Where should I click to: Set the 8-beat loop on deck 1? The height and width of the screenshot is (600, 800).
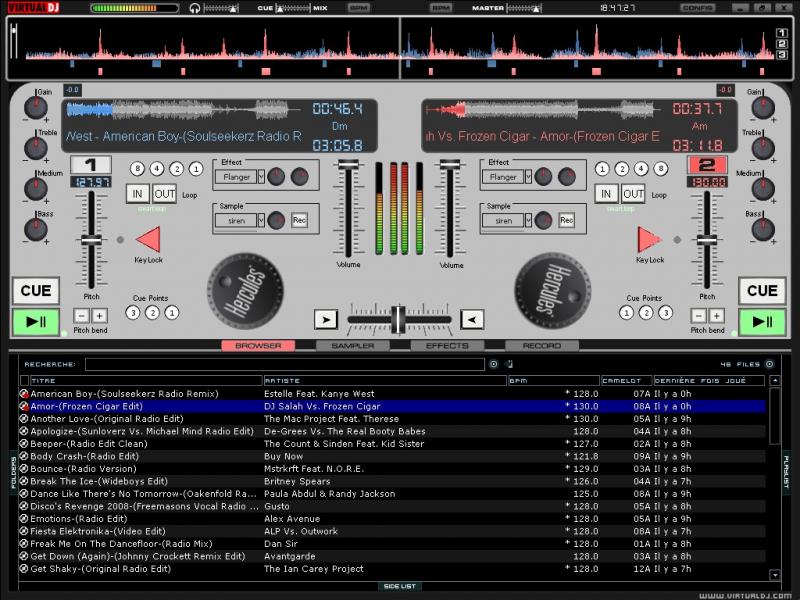click(134, 169)
